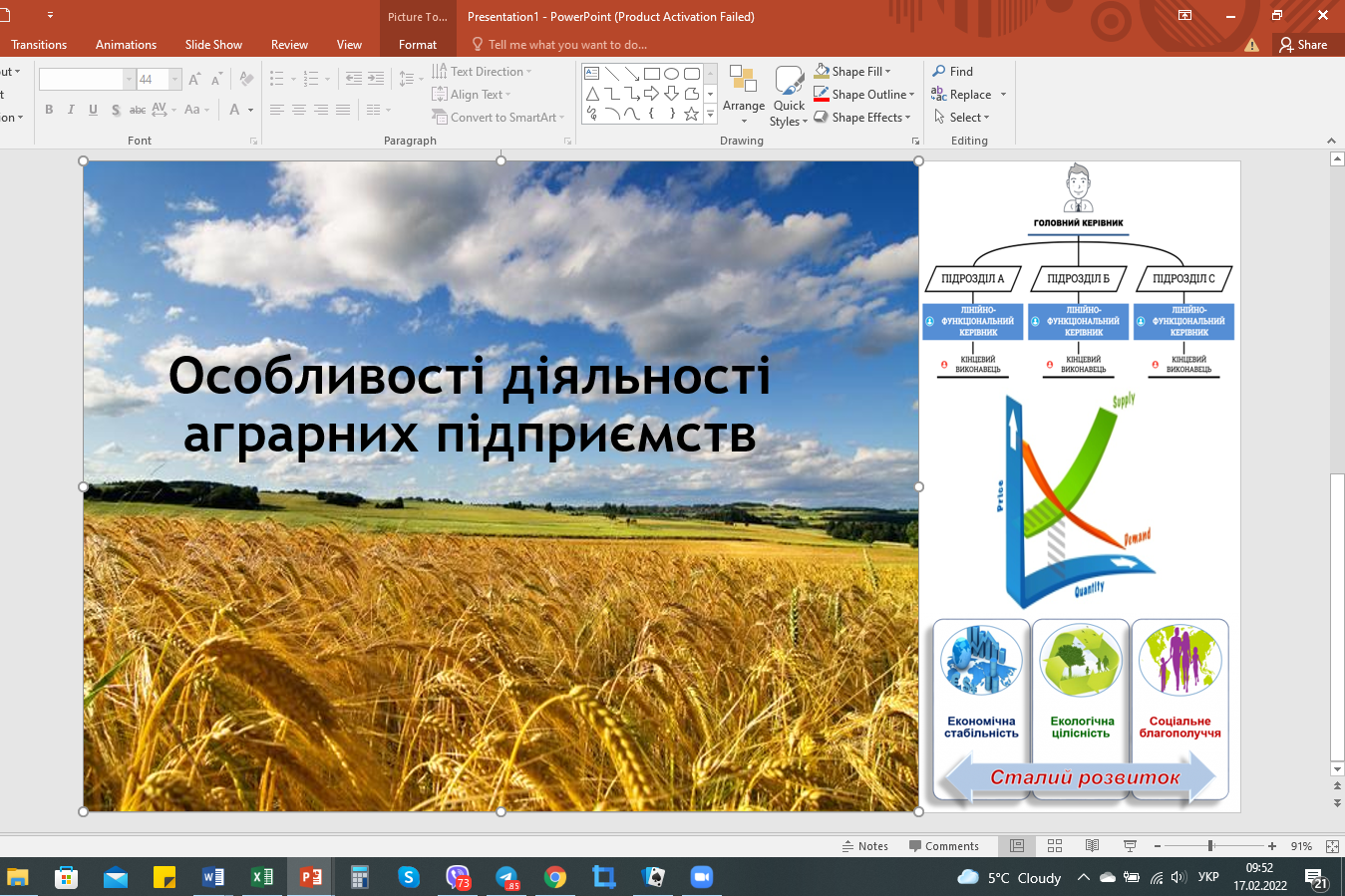Screen dimensions: 1345x896
Task: Expand Shape Effects options
Action: (x=907, y=118)
